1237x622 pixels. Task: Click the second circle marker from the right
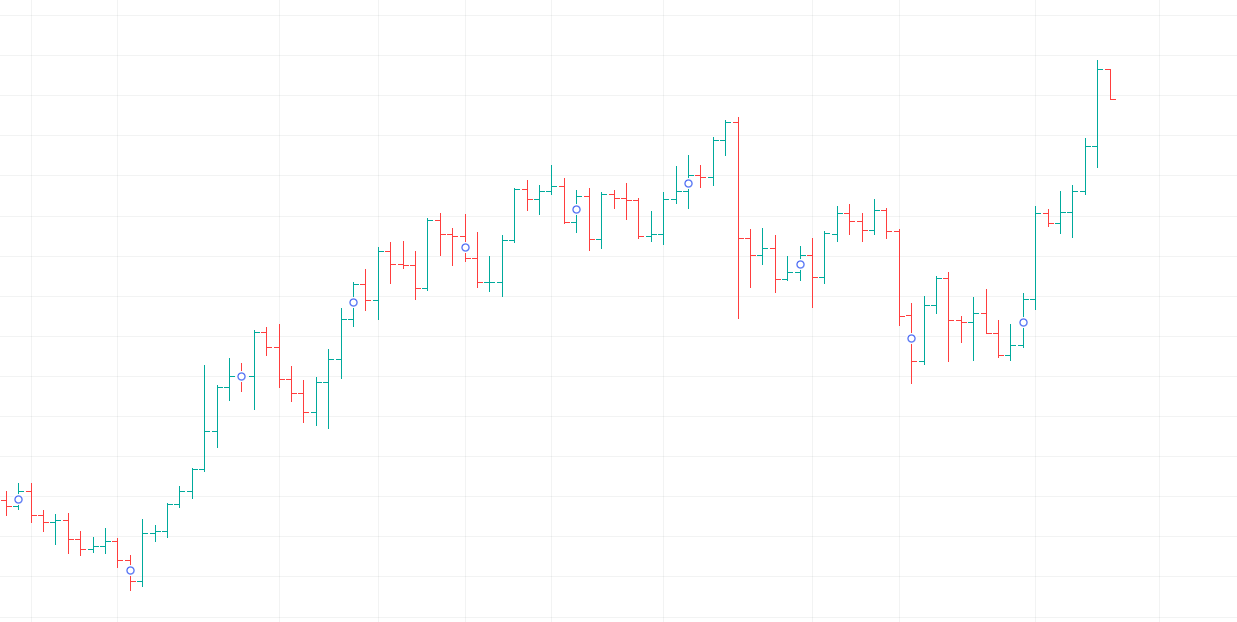pos(911,338)
